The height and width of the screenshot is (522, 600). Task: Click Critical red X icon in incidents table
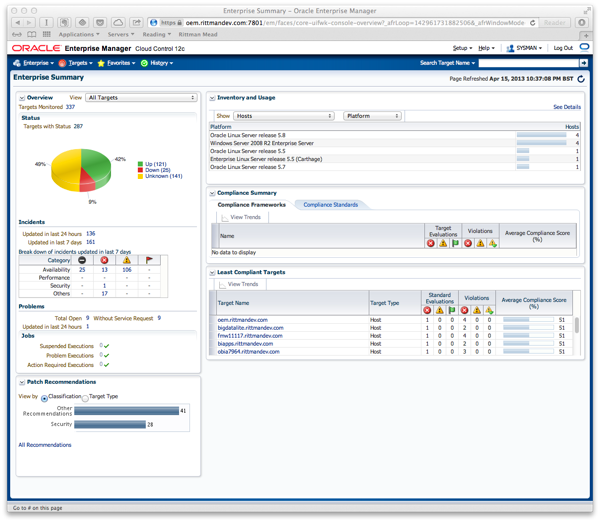click(x=104, y=260)
